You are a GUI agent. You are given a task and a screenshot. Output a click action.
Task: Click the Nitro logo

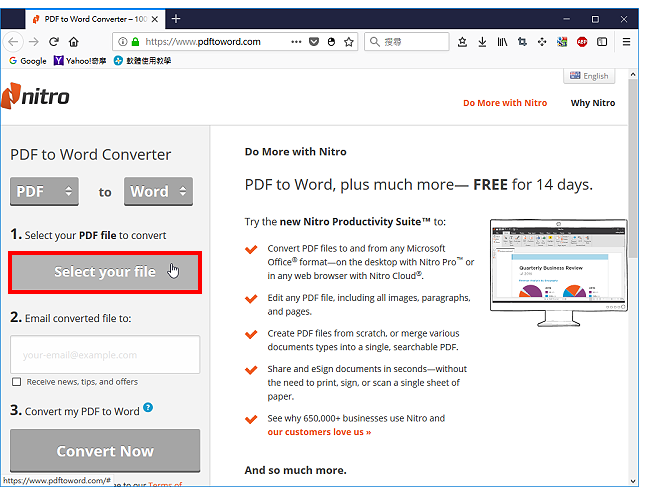[x=35, y=96]
